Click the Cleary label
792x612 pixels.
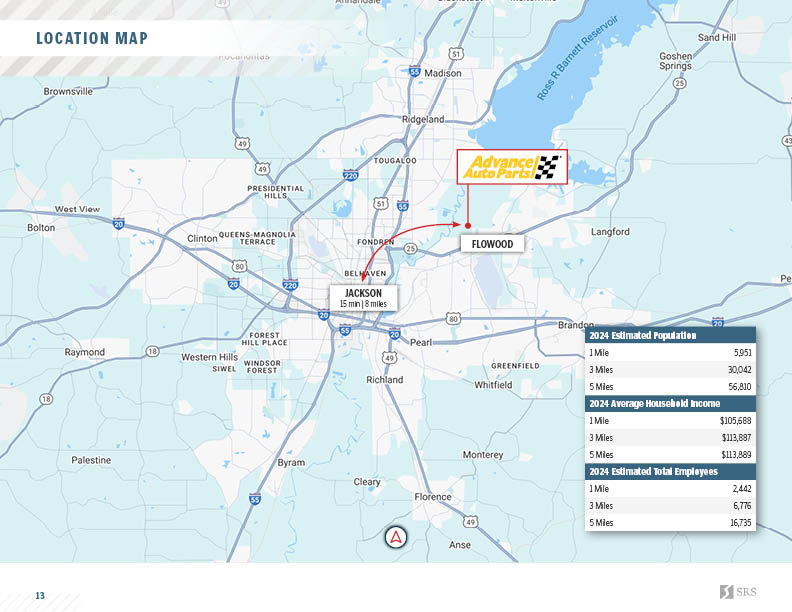tap(367, 482)
